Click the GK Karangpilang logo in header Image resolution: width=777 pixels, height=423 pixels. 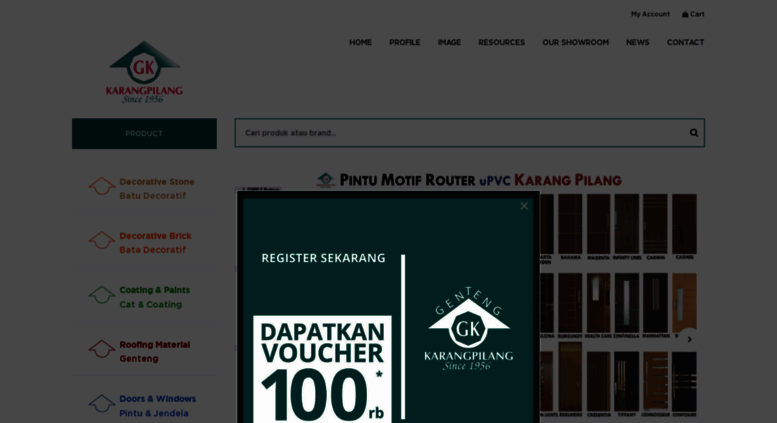click(x=144, y=72)
